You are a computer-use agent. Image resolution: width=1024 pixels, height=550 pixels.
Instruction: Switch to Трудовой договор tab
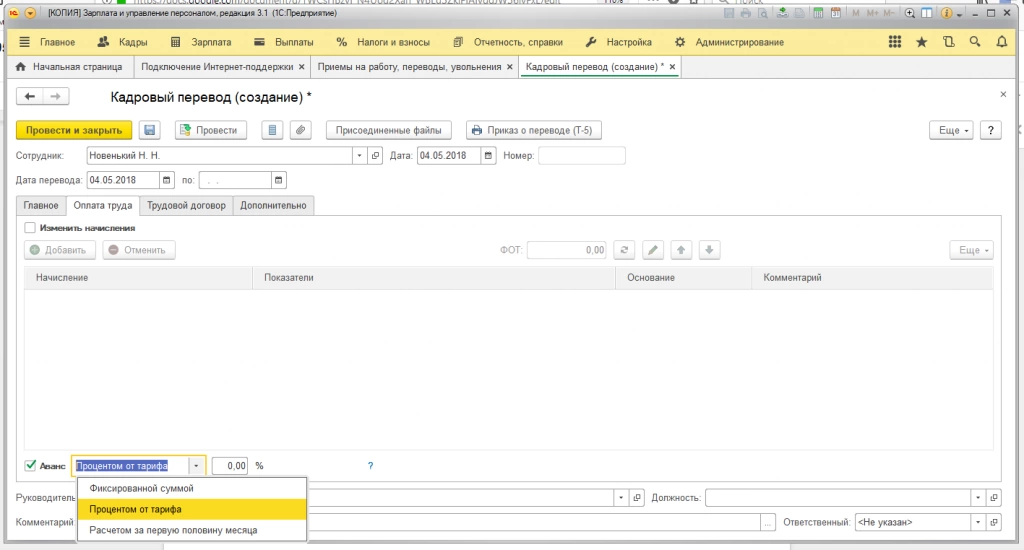[186, 205]
